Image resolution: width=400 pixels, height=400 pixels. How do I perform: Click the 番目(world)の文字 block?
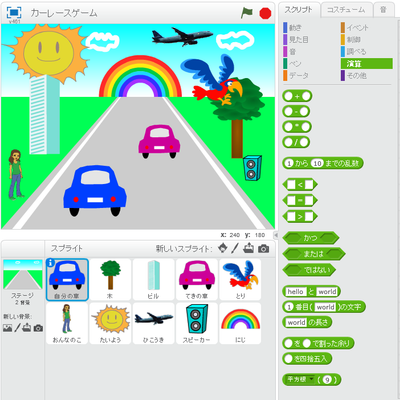(x=324, y=307)
